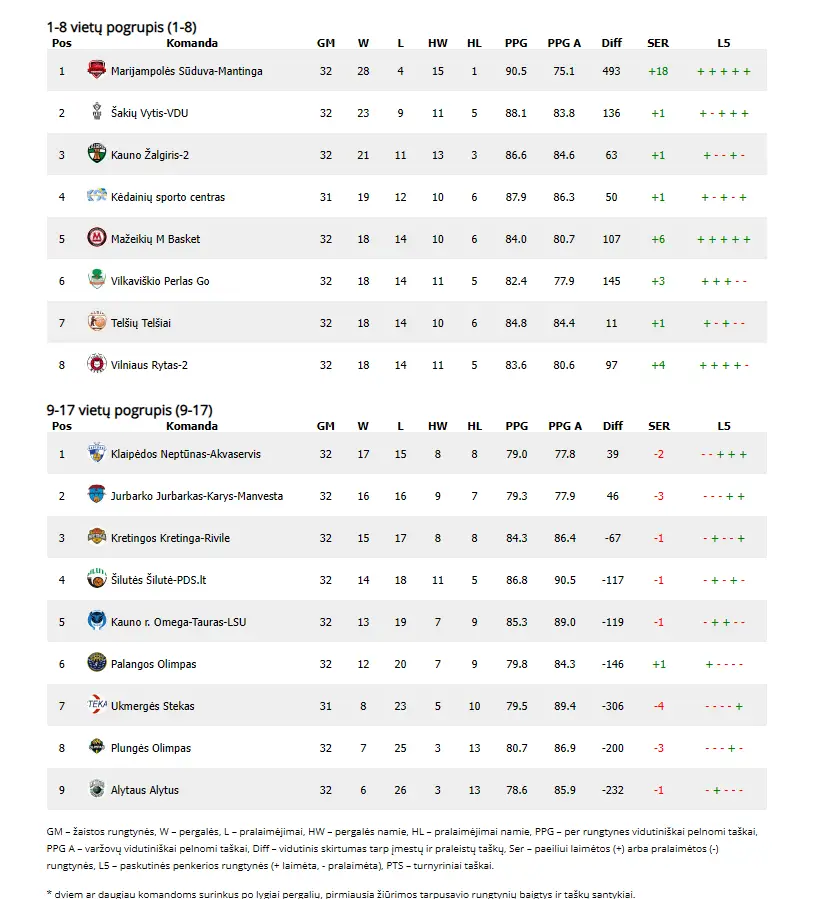Click the Vilniaus Rytas-2 team logo

[96, 363]
